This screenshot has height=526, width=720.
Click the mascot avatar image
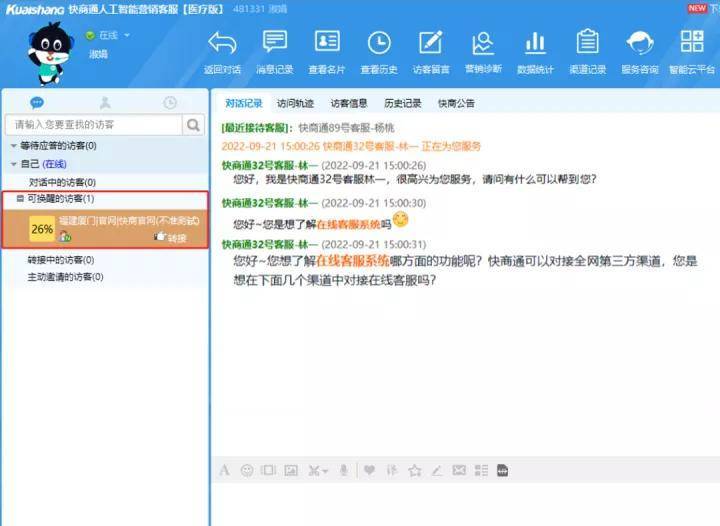pyautogui.click(x=50, y=54)
